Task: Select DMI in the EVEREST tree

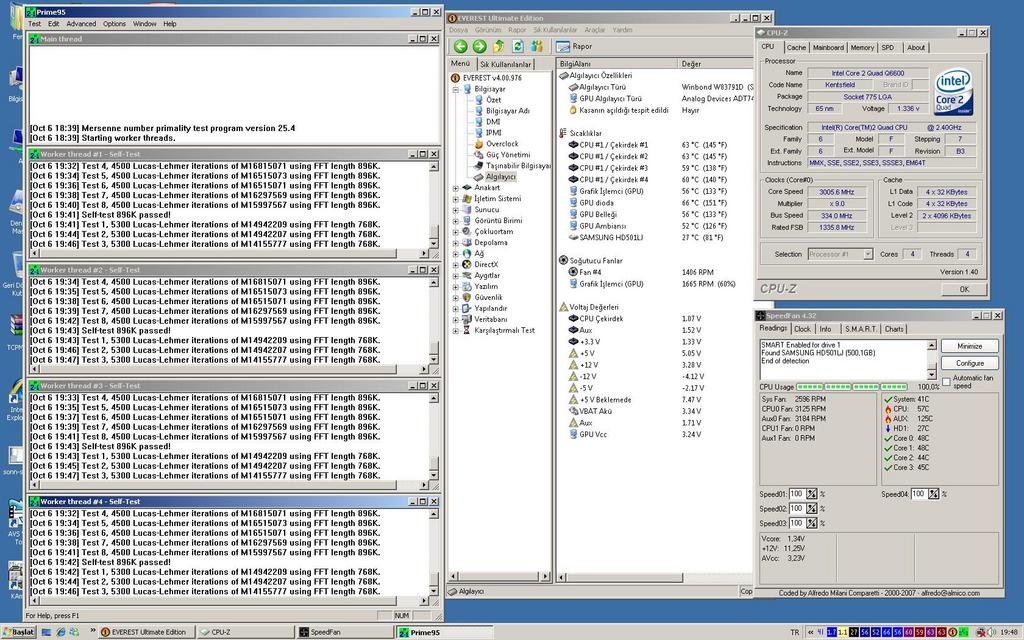Action: coord(493,122)
